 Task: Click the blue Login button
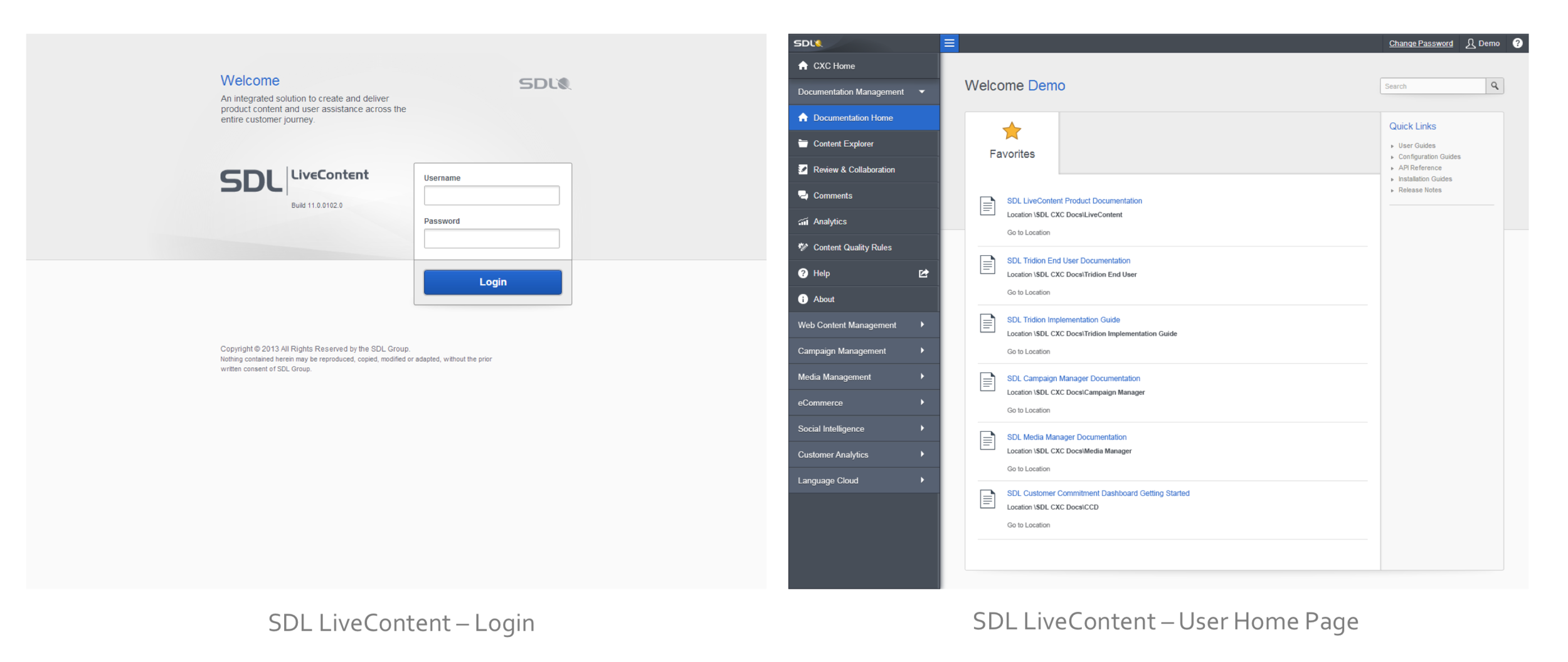pos(492,282)
